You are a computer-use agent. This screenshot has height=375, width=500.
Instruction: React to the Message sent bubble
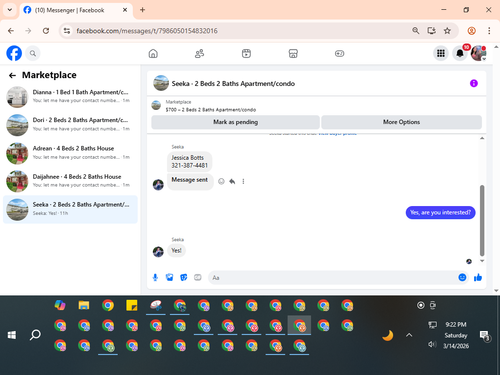point(221,181)
